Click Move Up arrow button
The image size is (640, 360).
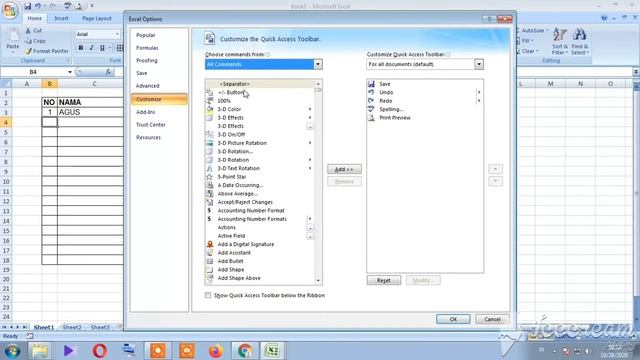tap(496, 169)
